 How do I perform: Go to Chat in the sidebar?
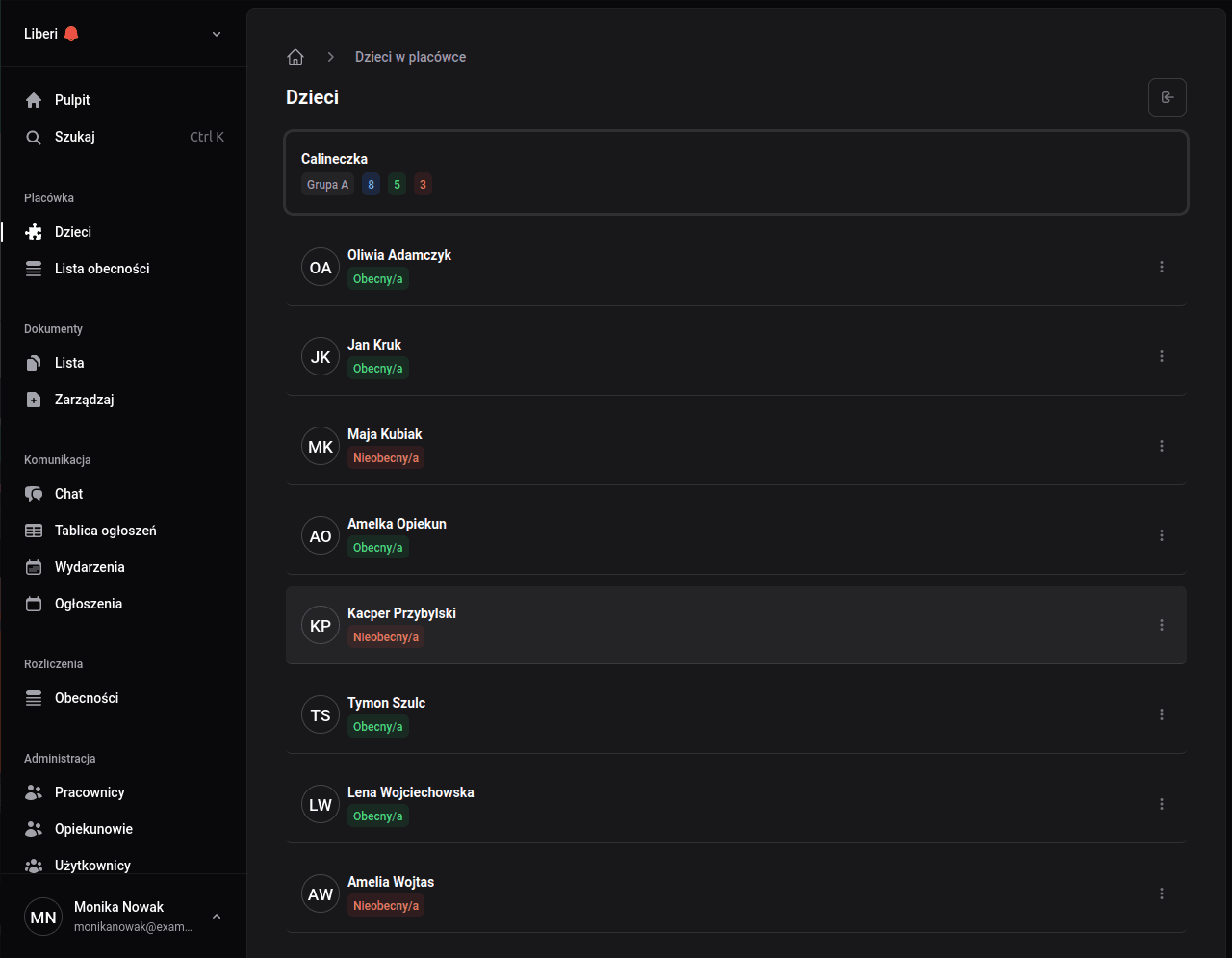68,494
